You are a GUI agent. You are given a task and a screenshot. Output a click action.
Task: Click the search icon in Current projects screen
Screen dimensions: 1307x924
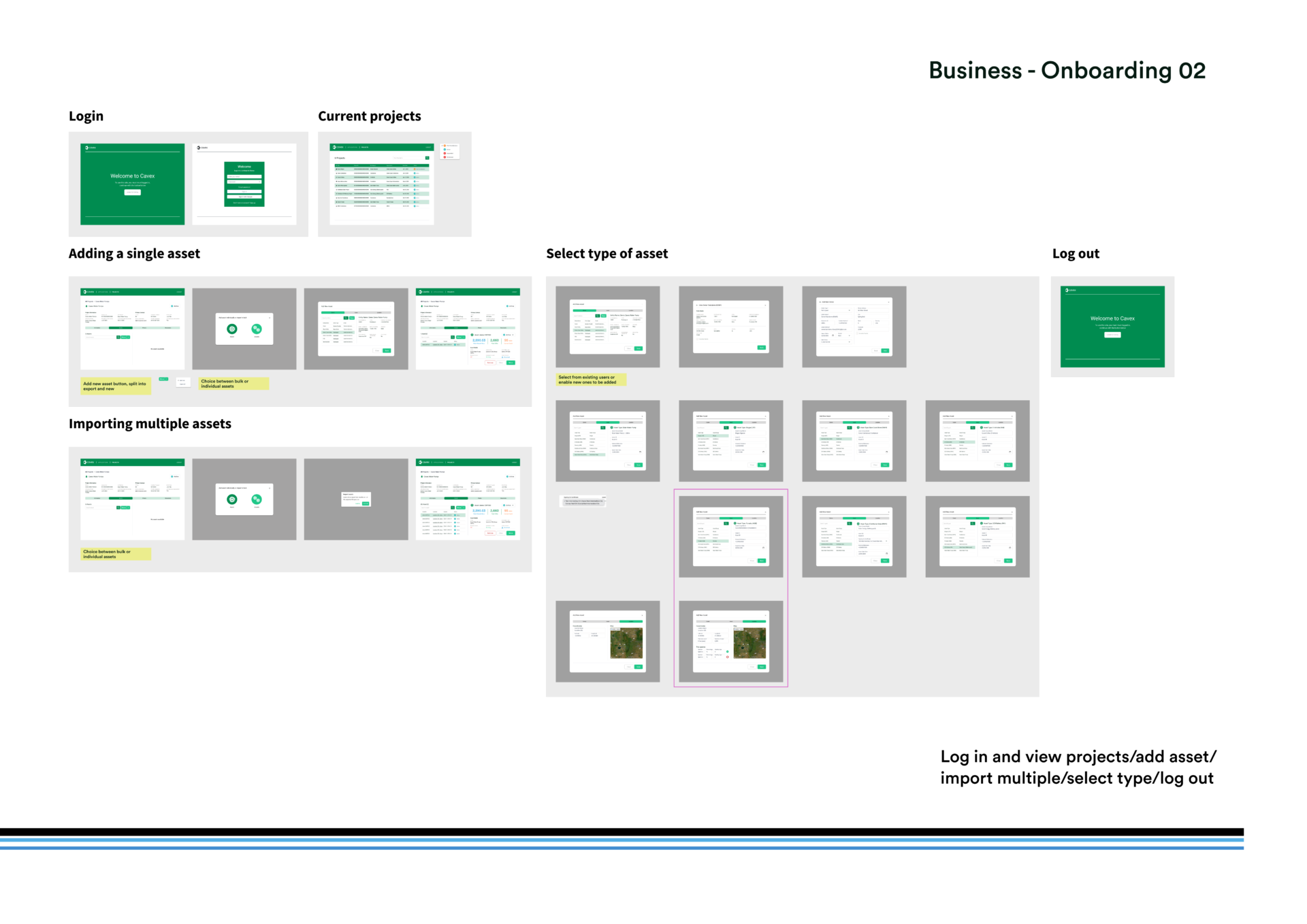click(427, 158)
